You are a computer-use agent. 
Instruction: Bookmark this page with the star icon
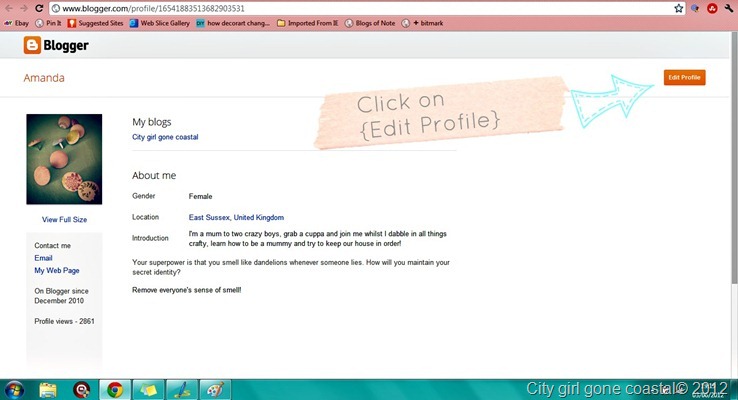tap(678, 8)
